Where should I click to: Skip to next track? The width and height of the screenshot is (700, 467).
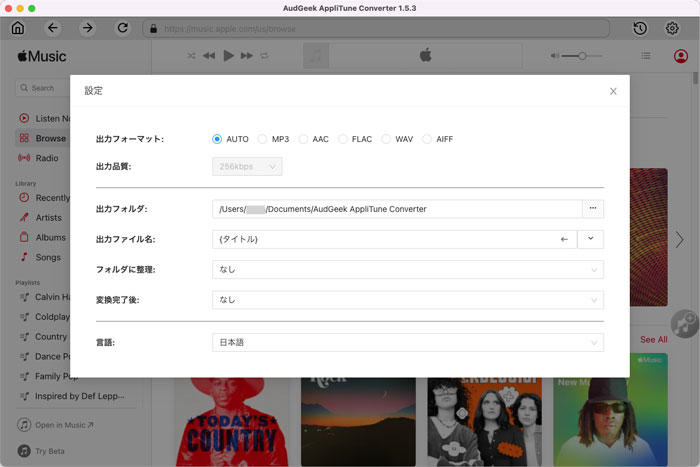(246, 56)
